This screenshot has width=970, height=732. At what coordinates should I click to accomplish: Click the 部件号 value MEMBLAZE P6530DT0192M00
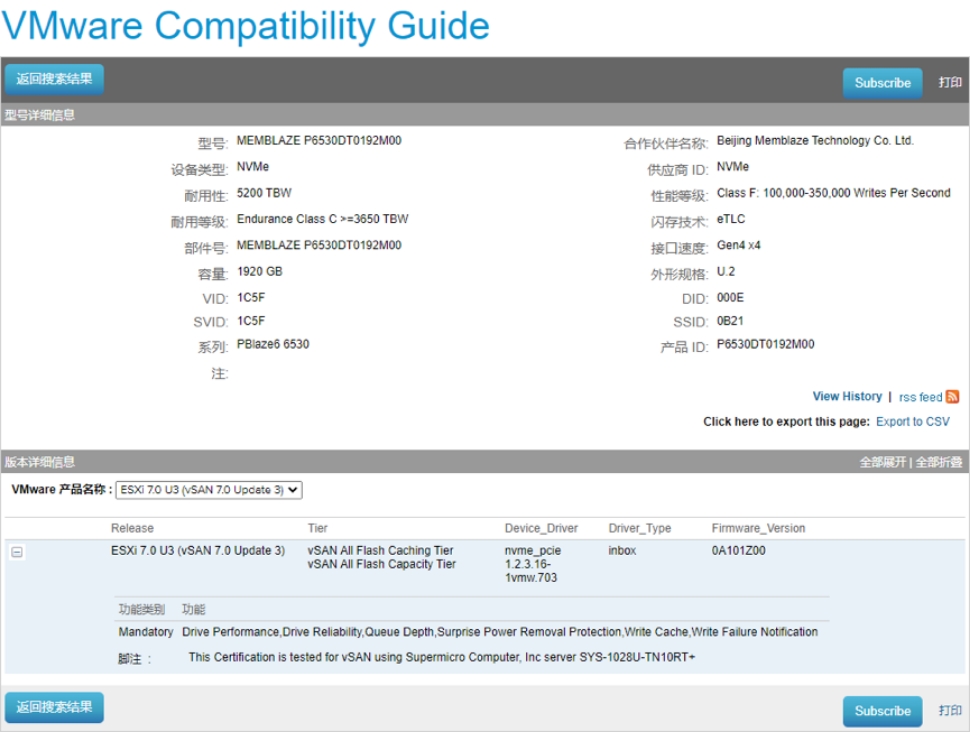[319, 245]
